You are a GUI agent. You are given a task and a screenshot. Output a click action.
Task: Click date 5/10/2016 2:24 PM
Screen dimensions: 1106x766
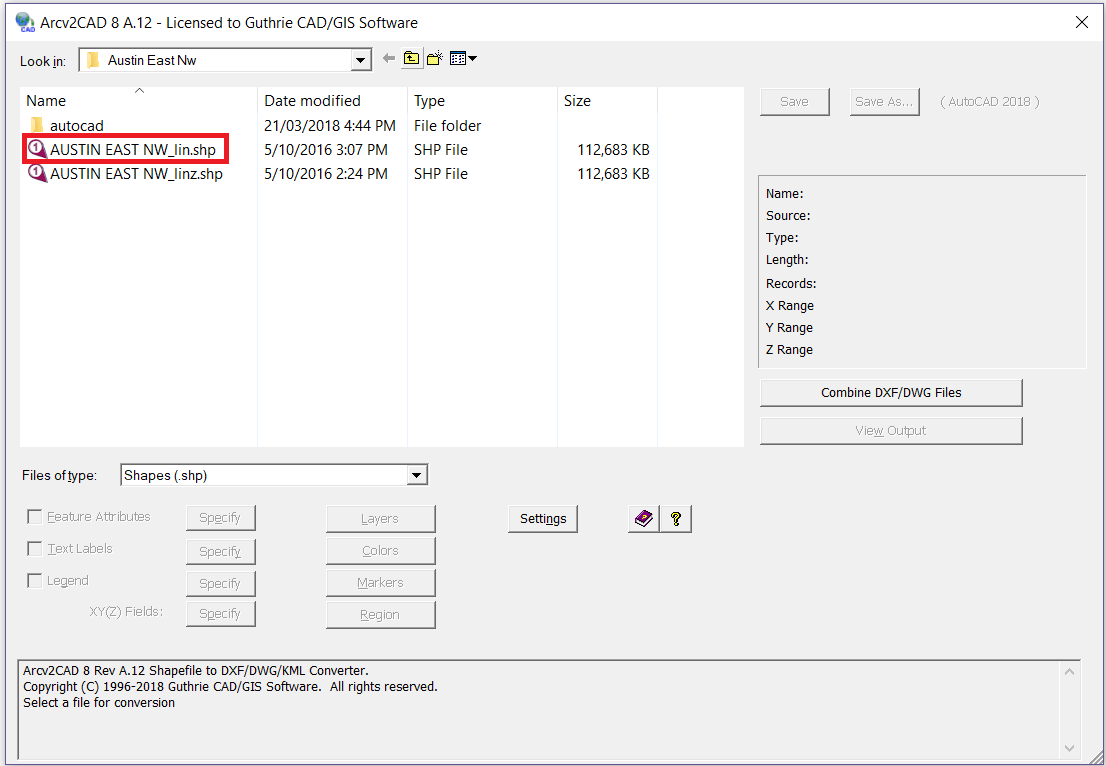tap(326, 174)
